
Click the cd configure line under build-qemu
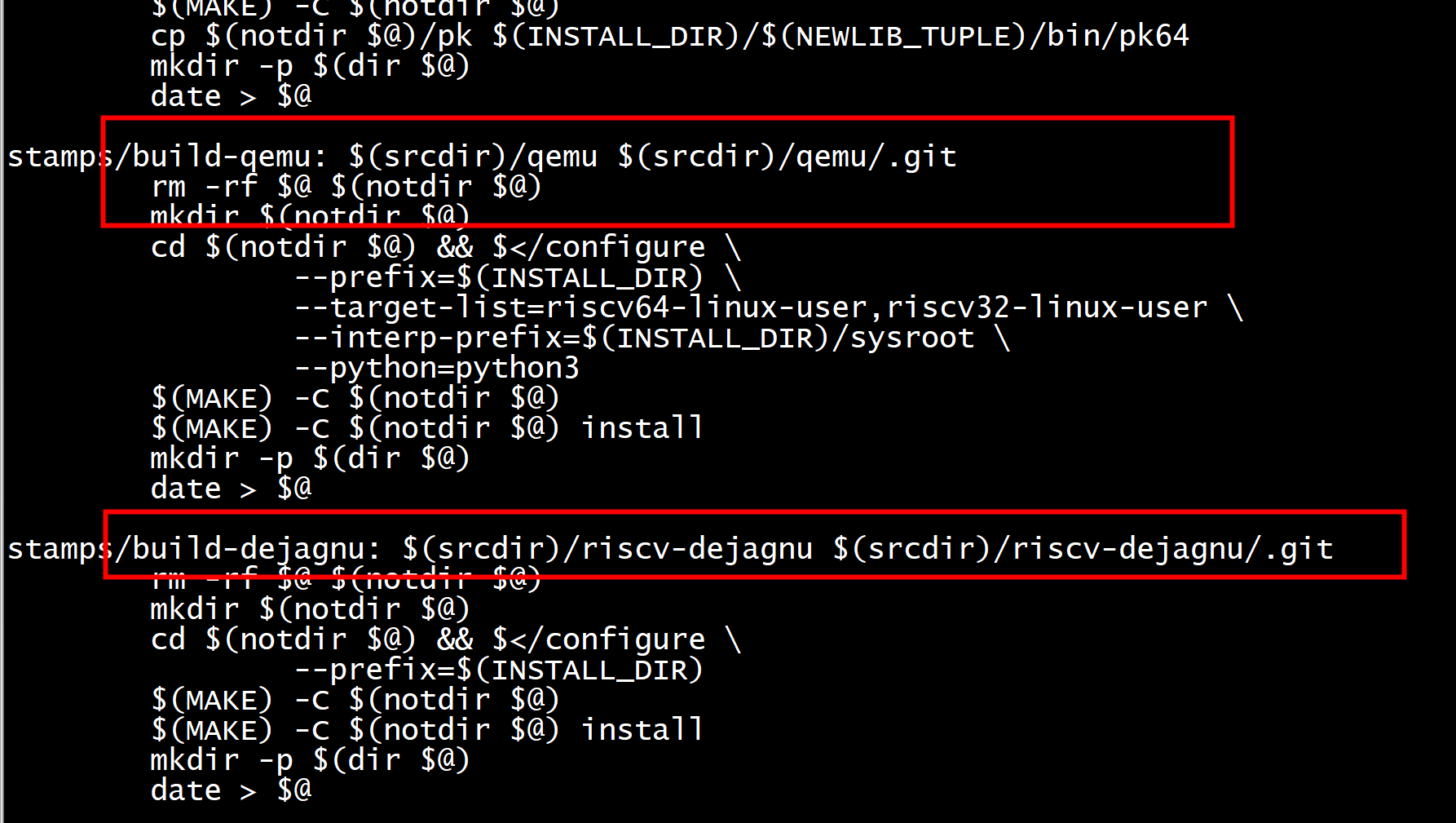446,246
